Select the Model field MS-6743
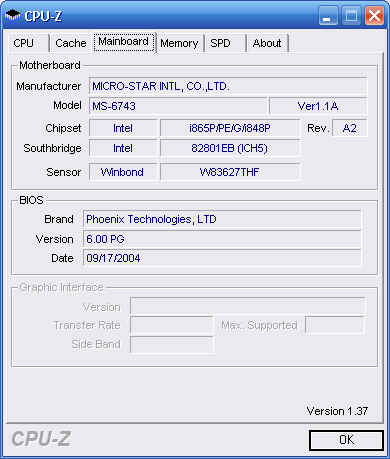The width and height of the screenshot is (390, 459). tap(178, 106)
